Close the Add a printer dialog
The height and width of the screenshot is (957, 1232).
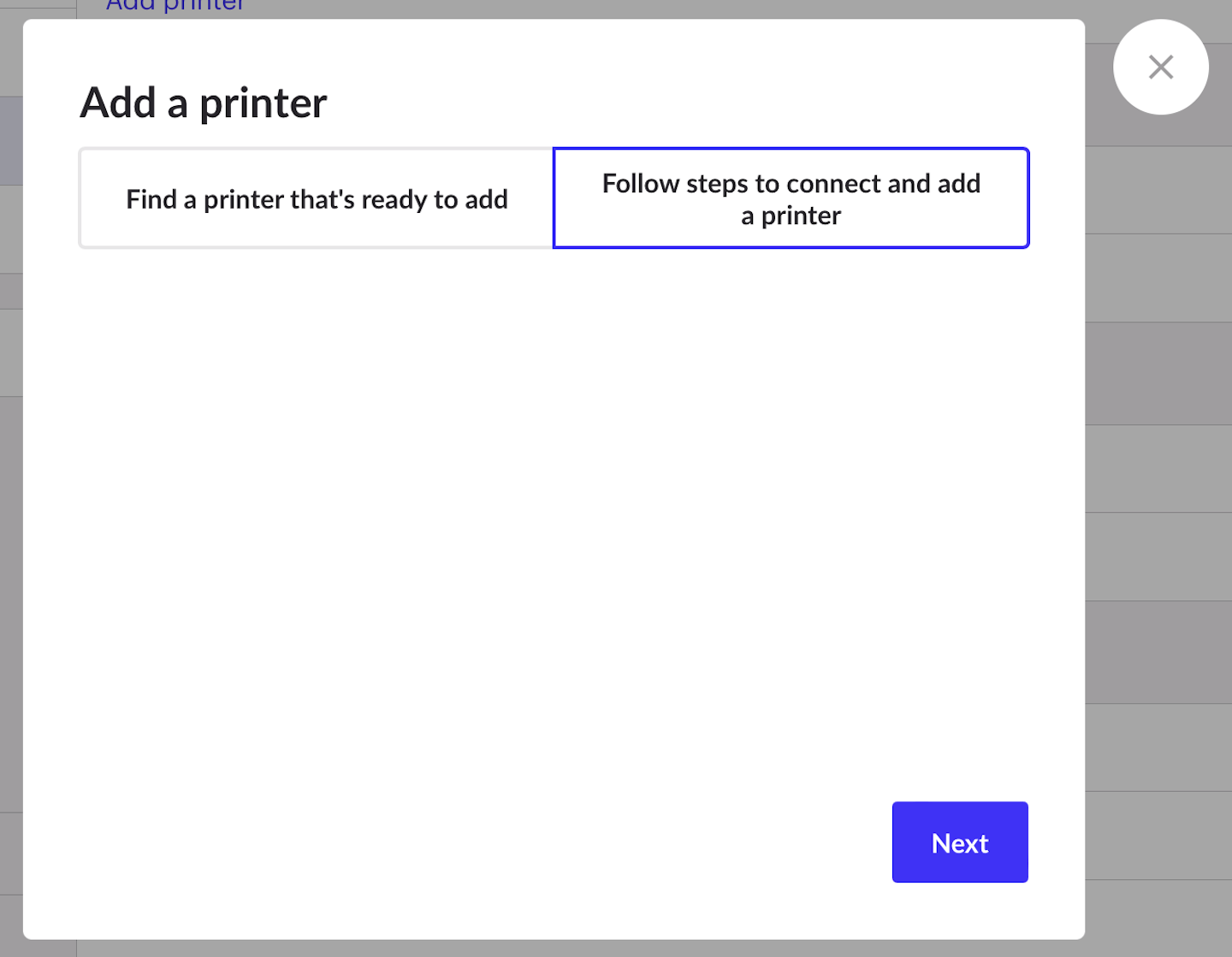tap(1160, 67)
